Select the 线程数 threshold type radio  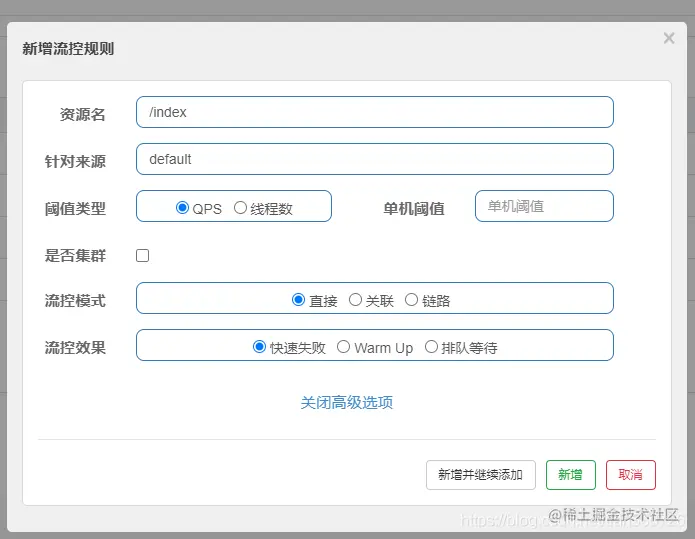pyautogui.click(x=240, y=207)
